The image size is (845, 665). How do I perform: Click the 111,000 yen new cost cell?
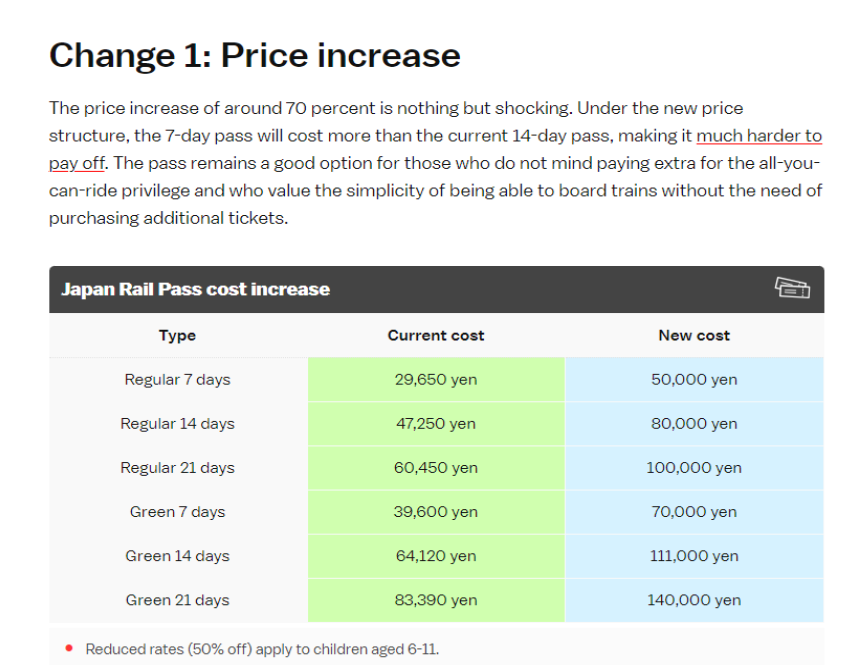(694, 556)
